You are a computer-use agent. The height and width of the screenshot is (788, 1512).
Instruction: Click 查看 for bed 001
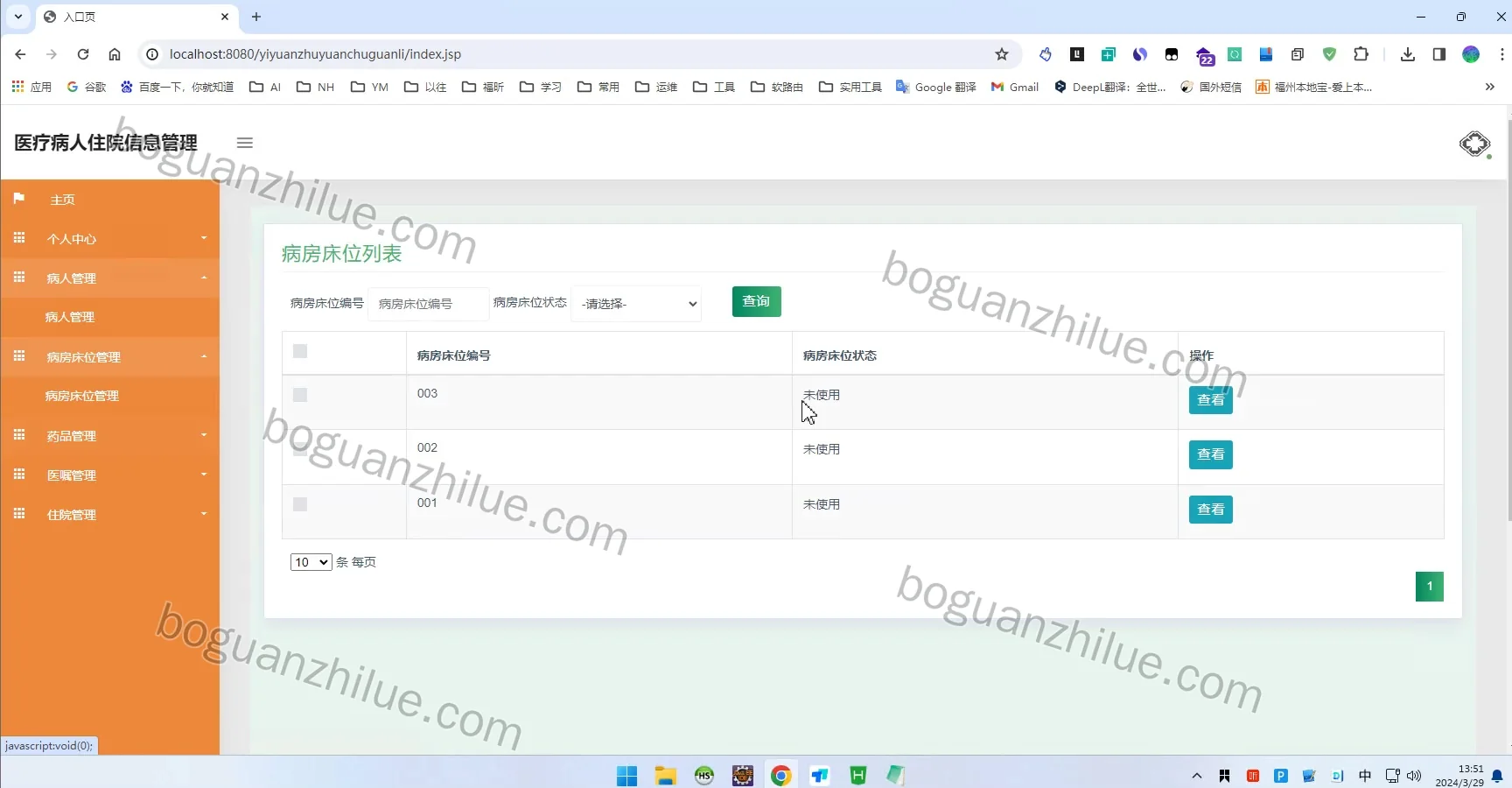[1210, 510]
